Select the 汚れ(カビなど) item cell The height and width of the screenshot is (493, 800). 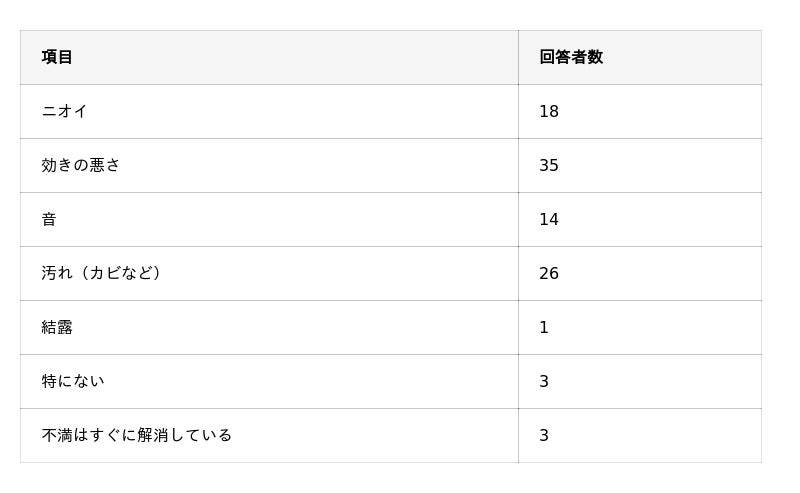coord(101,273)
